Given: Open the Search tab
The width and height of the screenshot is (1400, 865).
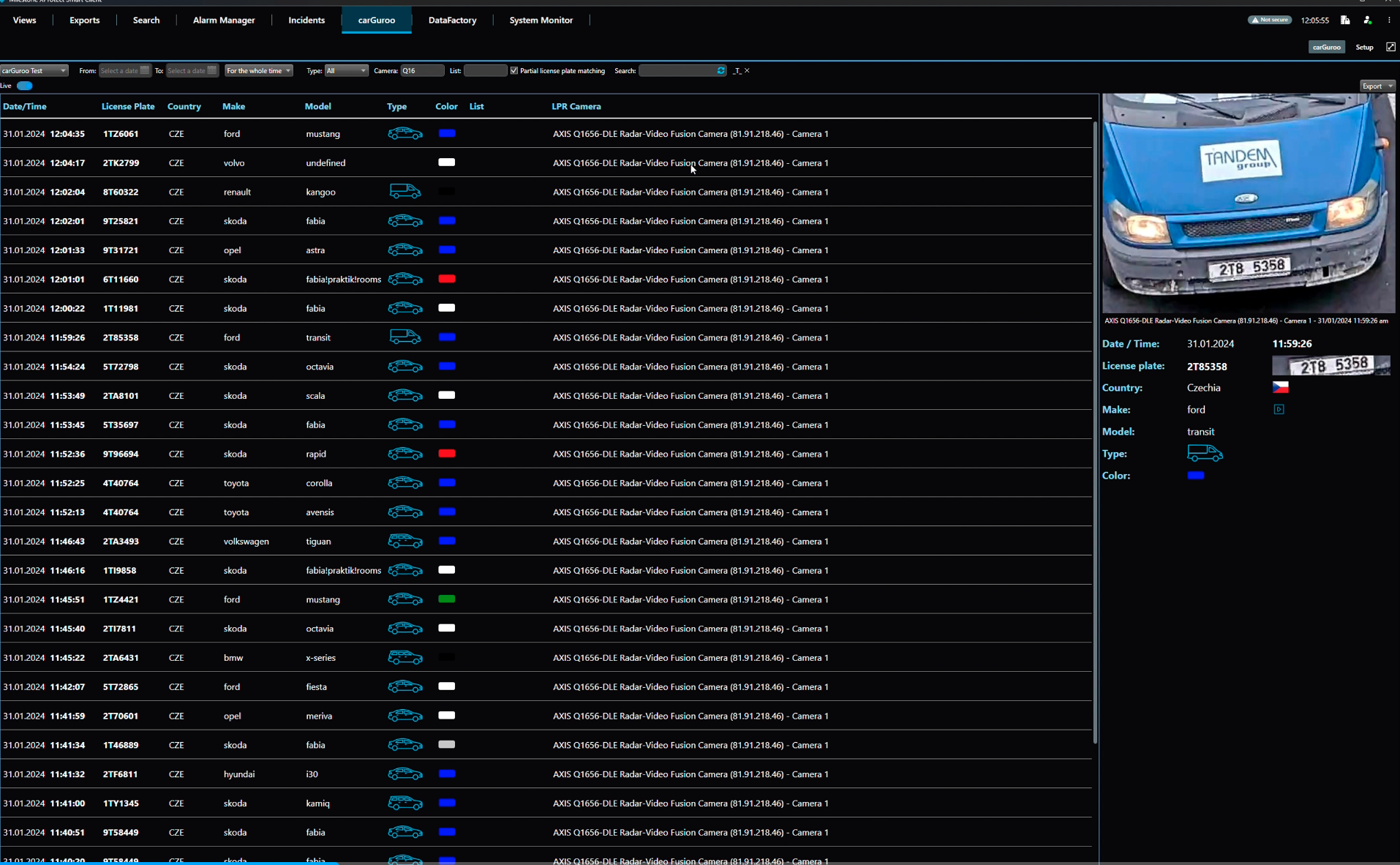Looking at the screenshot, I should 146,20.
